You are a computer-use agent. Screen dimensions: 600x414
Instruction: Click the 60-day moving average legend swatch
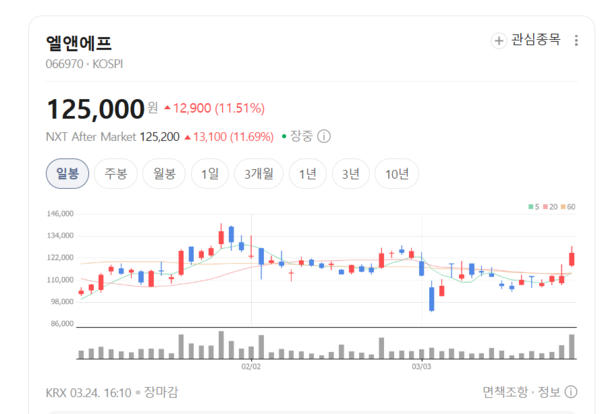tap(563, 207)
